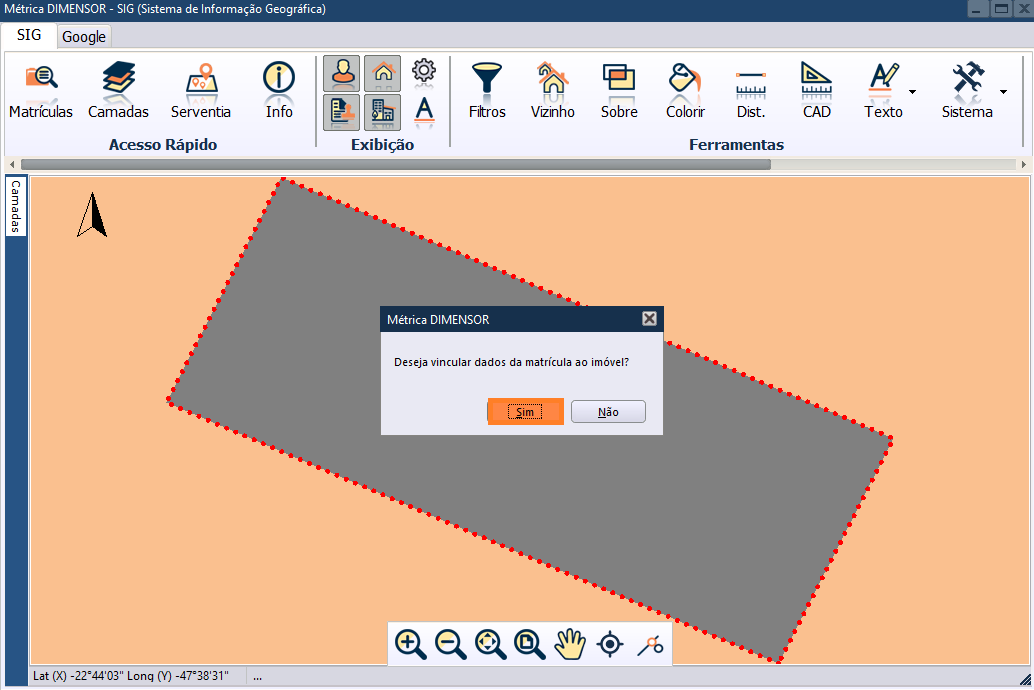Select the pan hand tool

tap(570, 644)
